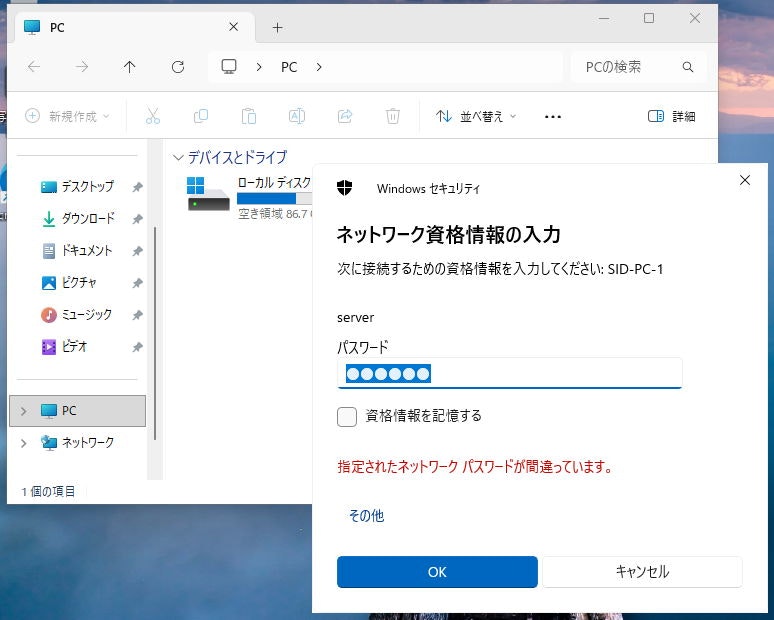This screenshot has width=774, height=620.
Task: Click the pin icon next to ドキュメント
Action: click(138, 251)
